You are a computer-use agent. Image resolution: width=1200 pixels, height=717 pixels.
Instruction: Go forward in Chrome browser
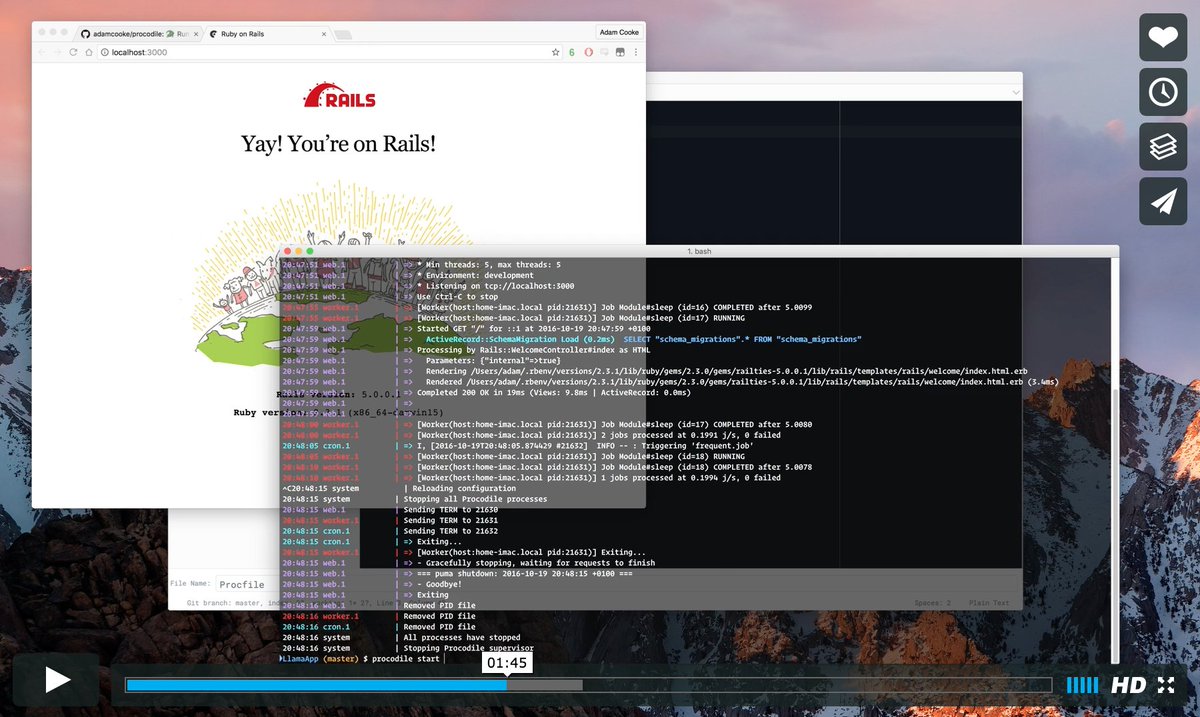[57, 52]
